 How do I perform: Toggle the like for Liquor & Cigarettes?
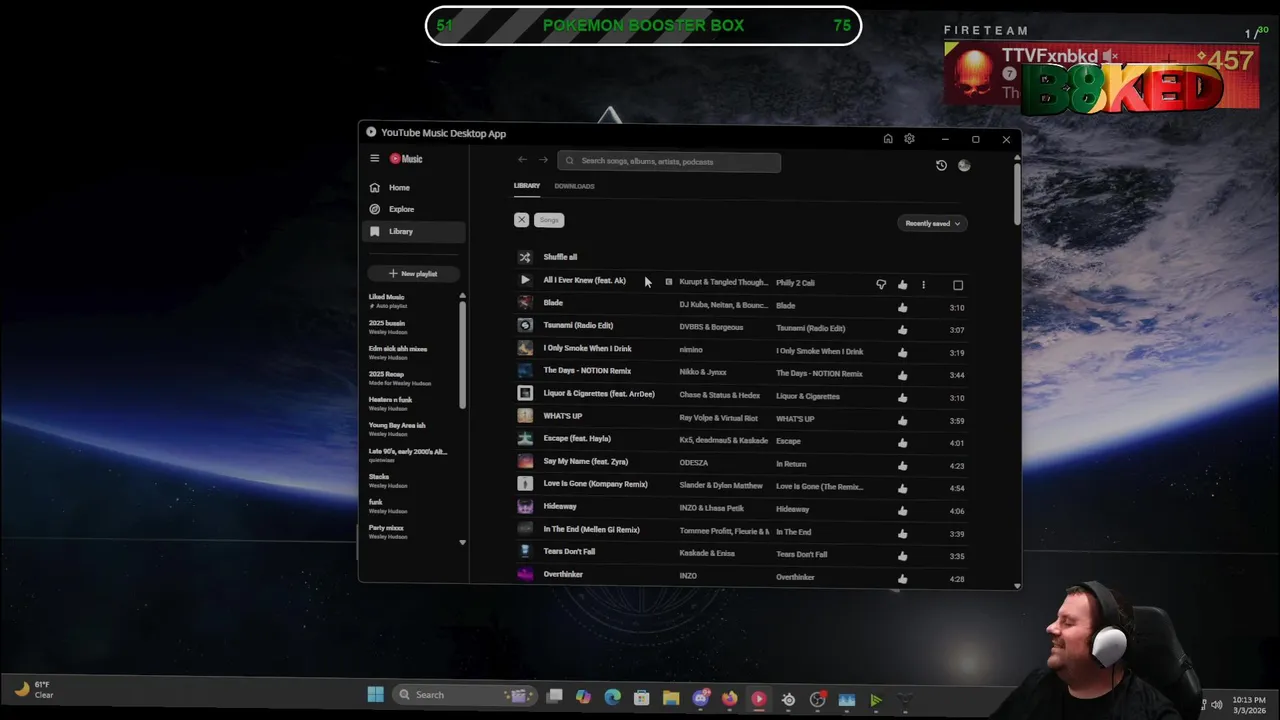click(903, 398)
